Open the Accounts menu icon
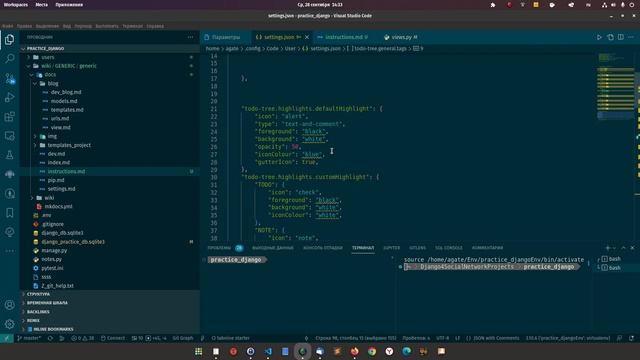 point(9,305)
